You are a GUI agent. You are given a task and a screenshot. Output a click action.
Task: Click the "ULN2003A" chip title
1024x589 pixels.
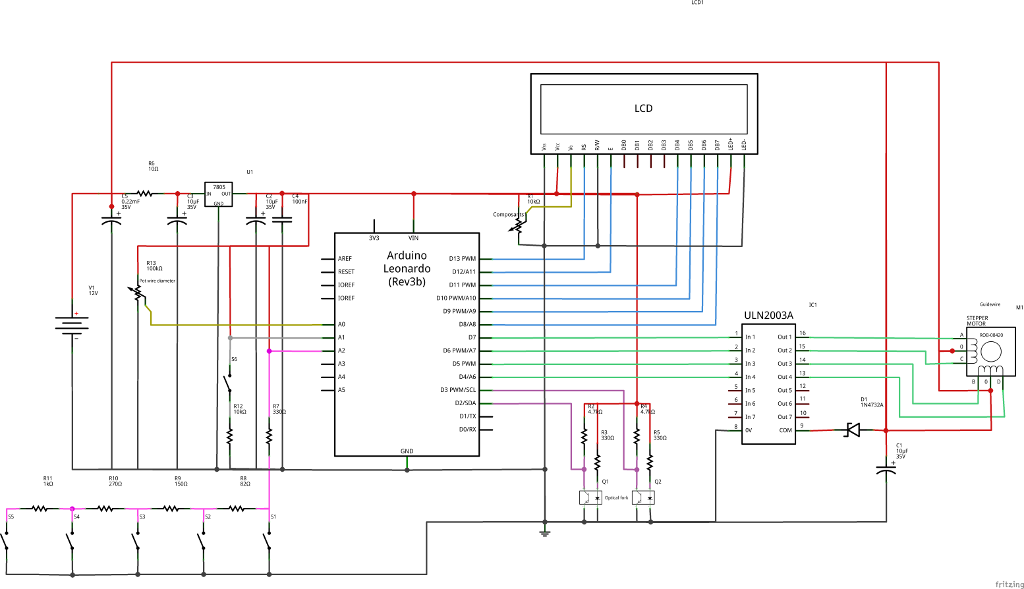[x=769, y=315]
